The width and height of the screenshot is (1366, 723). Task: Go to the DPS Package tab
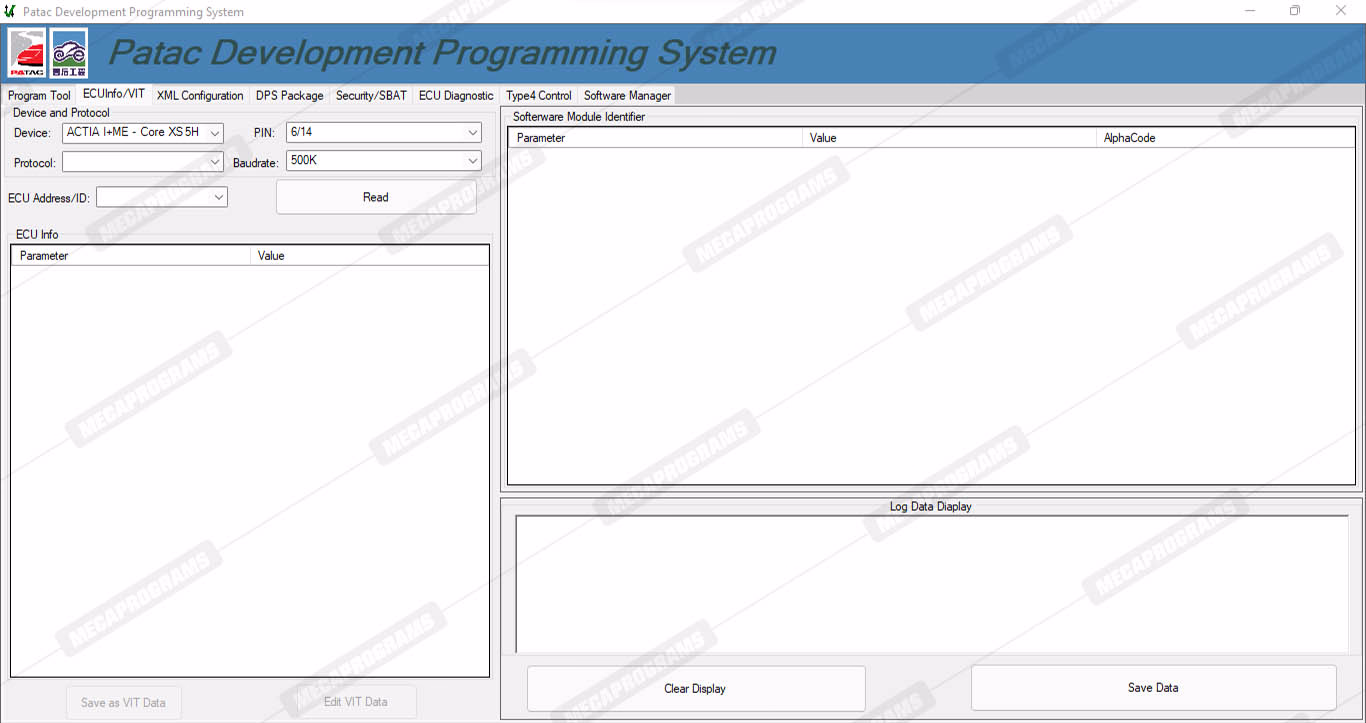point(290,96)
